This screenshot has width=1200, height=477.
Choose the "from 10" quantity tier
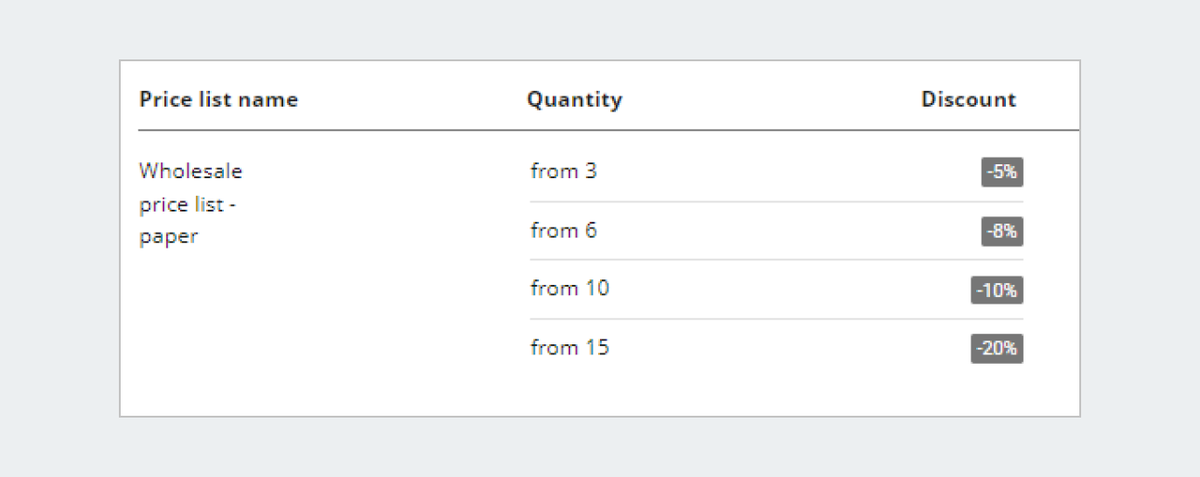point(776,290)
